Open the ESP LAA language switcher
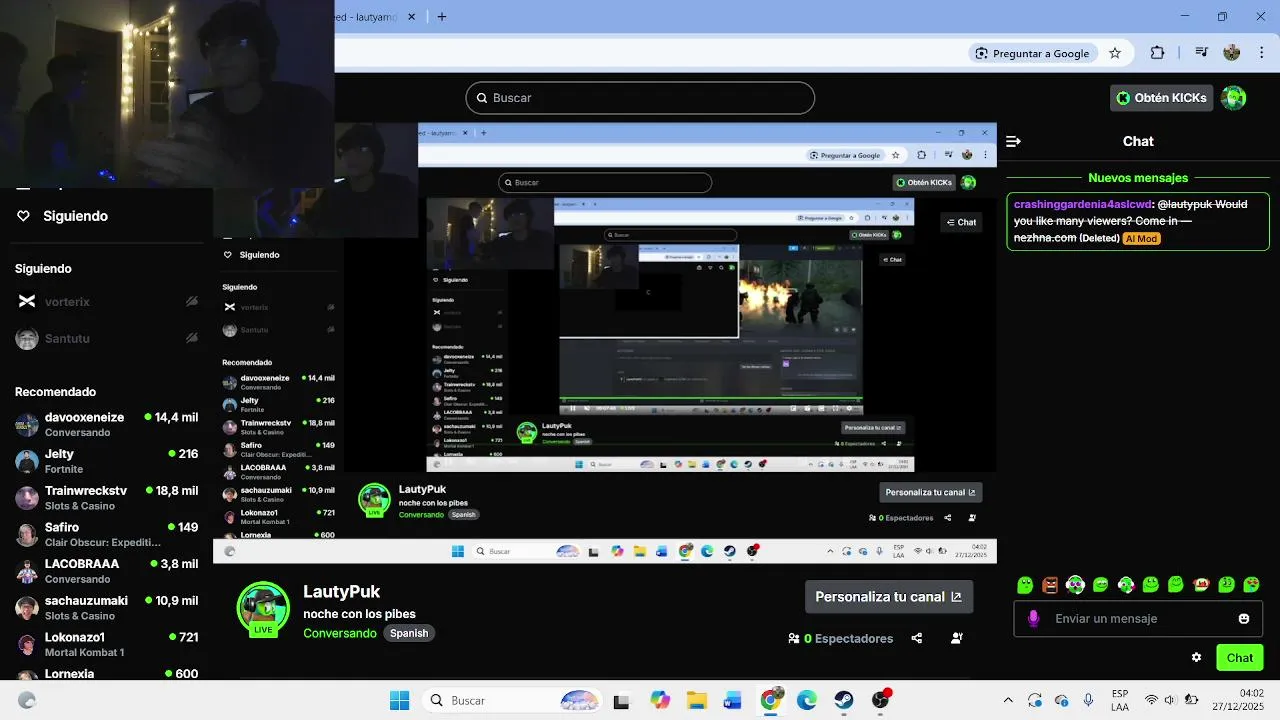Viewport: 1280px width, 720px height. click(1120, 701)
